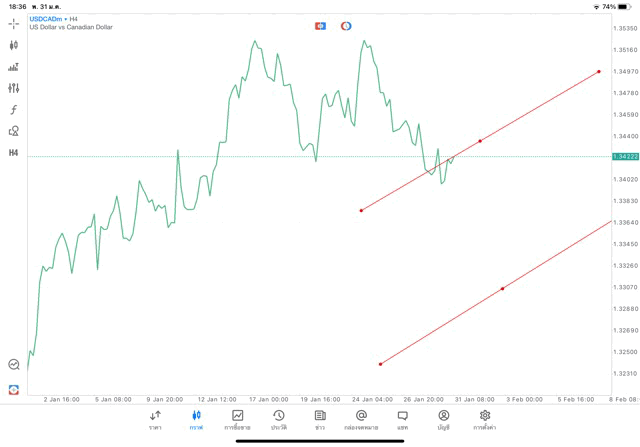This screenshot has height=447, width=640.
Task: Tap the red-blue circular icon above chart
Action: 346,26
